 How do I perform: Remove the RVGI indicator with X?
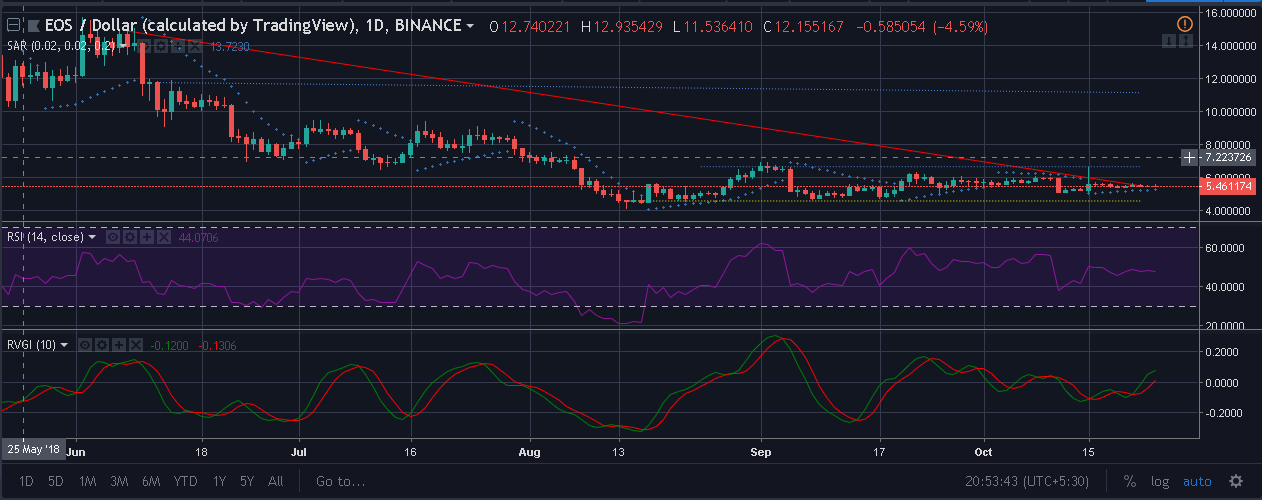(136, 345)
